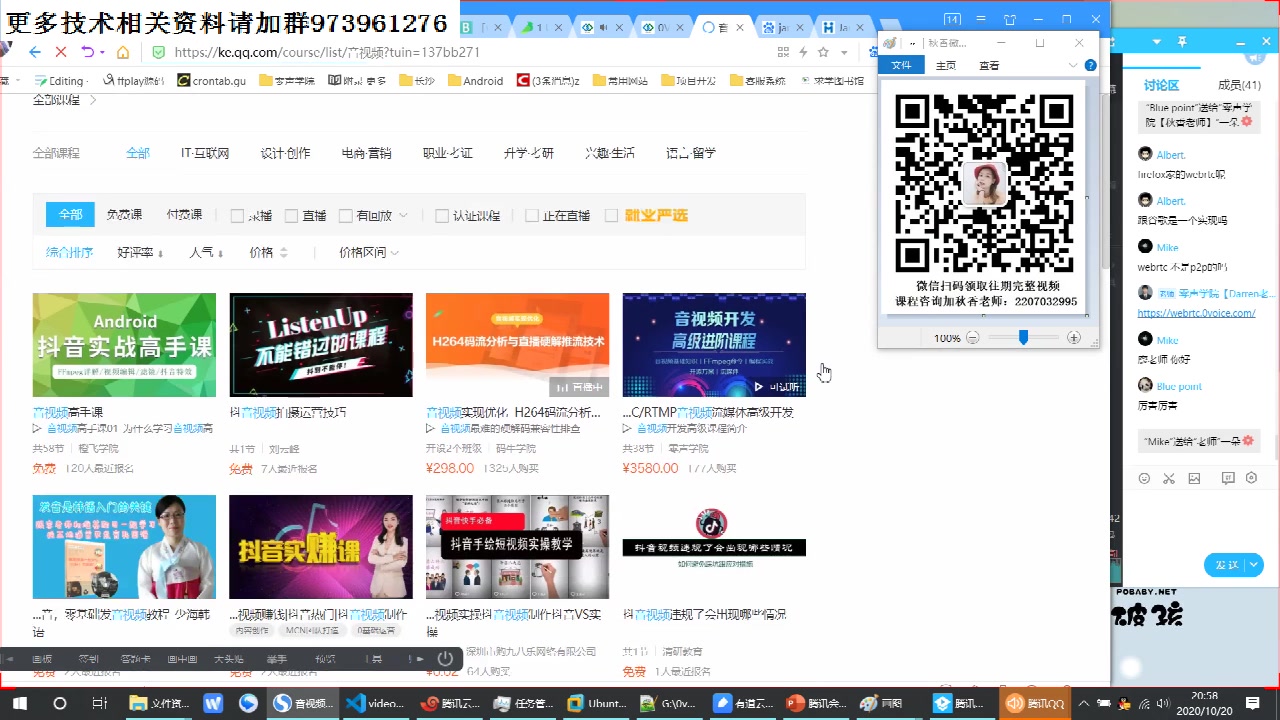The image size is (1280, 720).
Task: Sort courses by 好评率
Action: coord(140,253)
